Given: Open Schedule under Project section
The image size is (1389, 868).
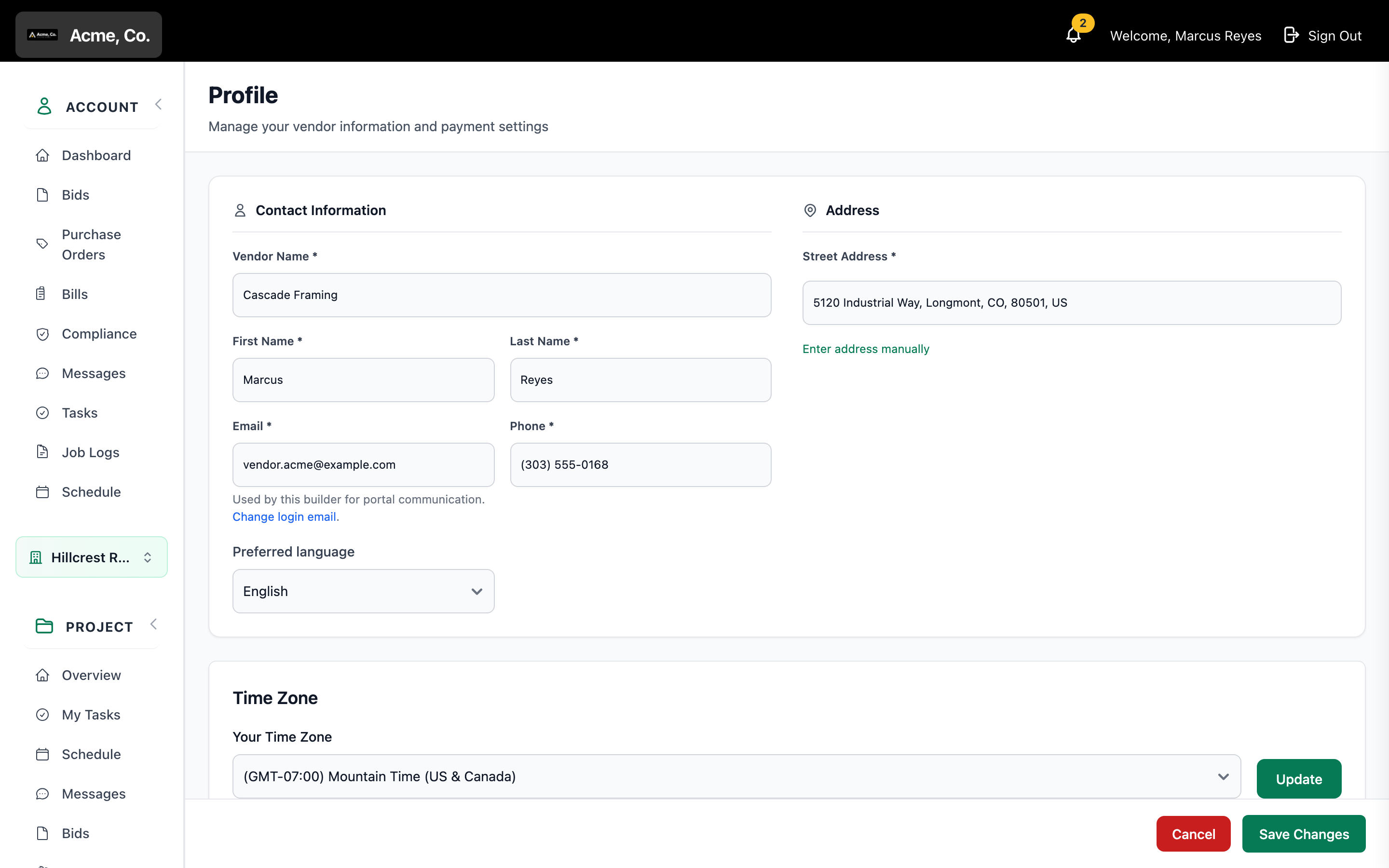Looking at the screenshot, I should (91, 754).
